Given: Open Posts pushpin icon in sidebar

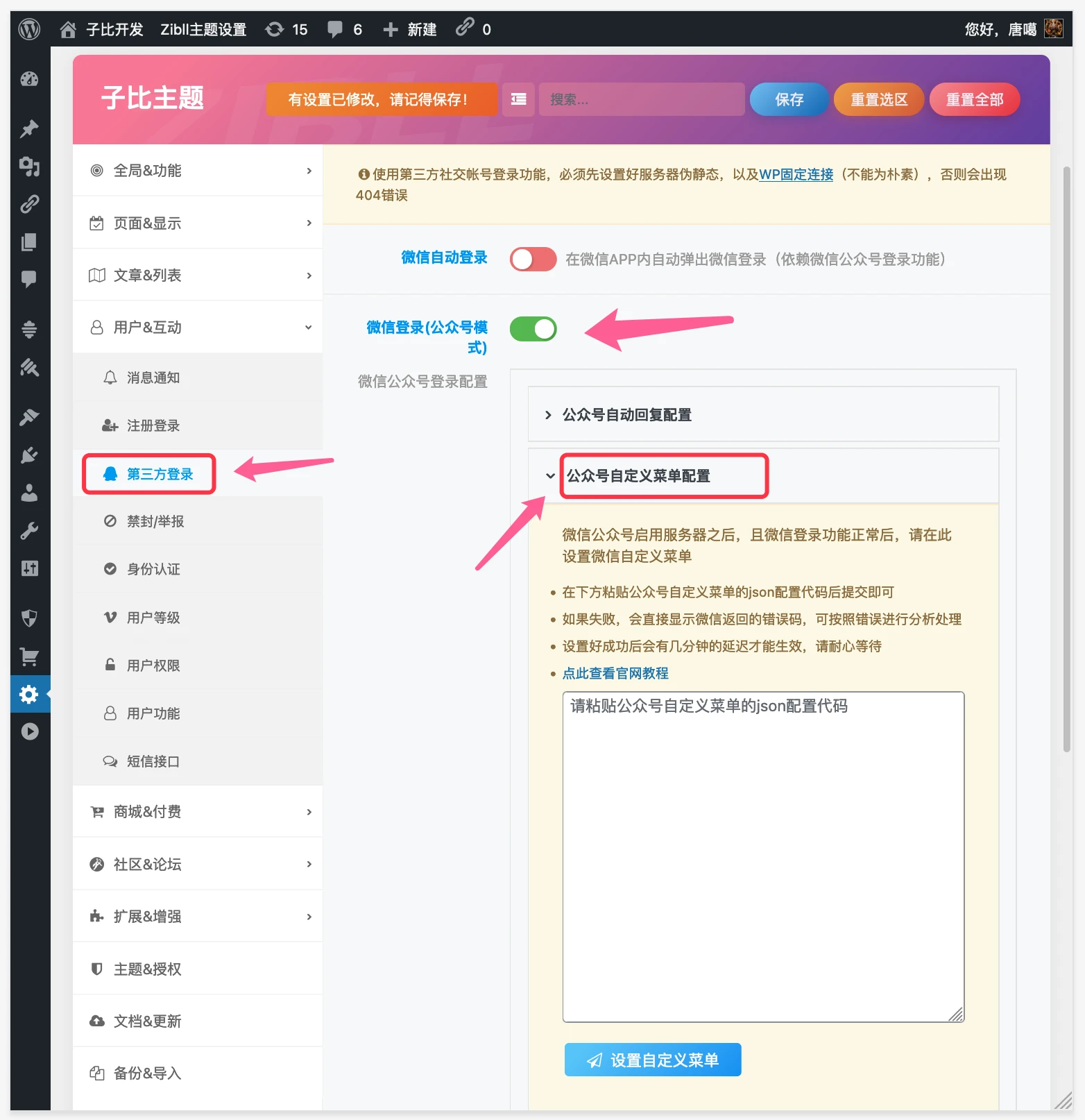Looking at the screenshot, I should click(x=29, y=129).
